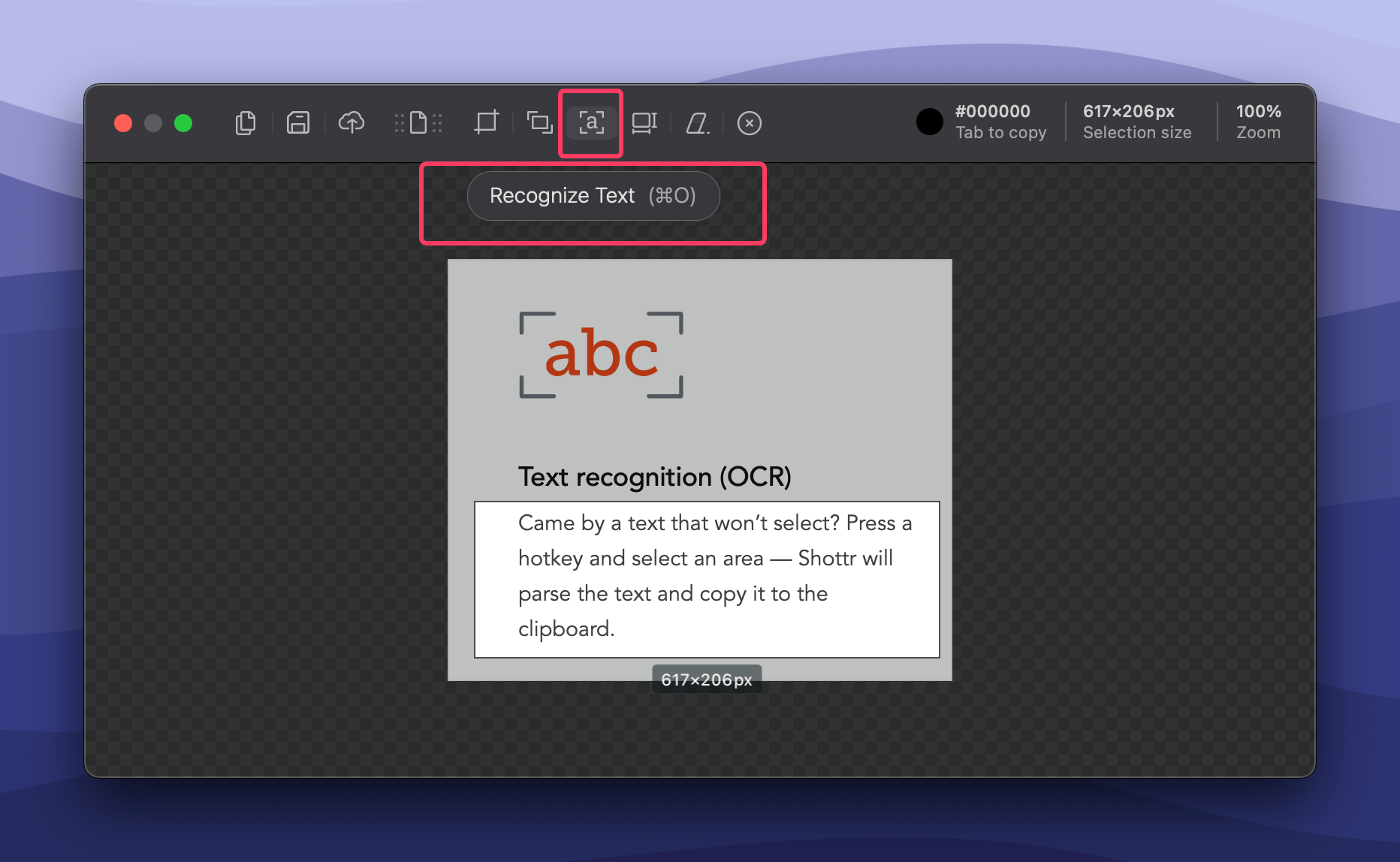Click the dotted page drag-file icon

[x=418, y=123]
